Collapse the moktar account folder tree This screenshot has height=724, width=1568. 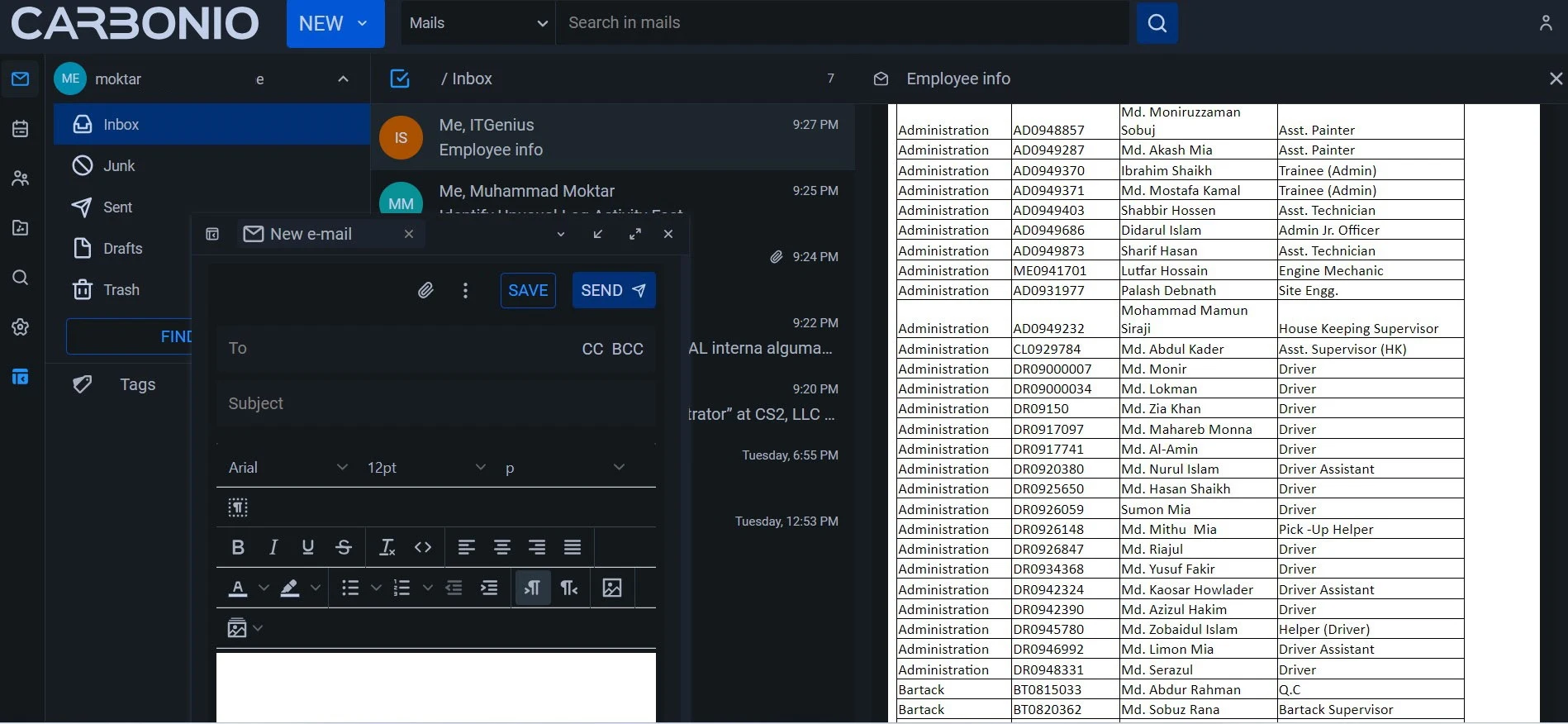[x=343, y=79]
